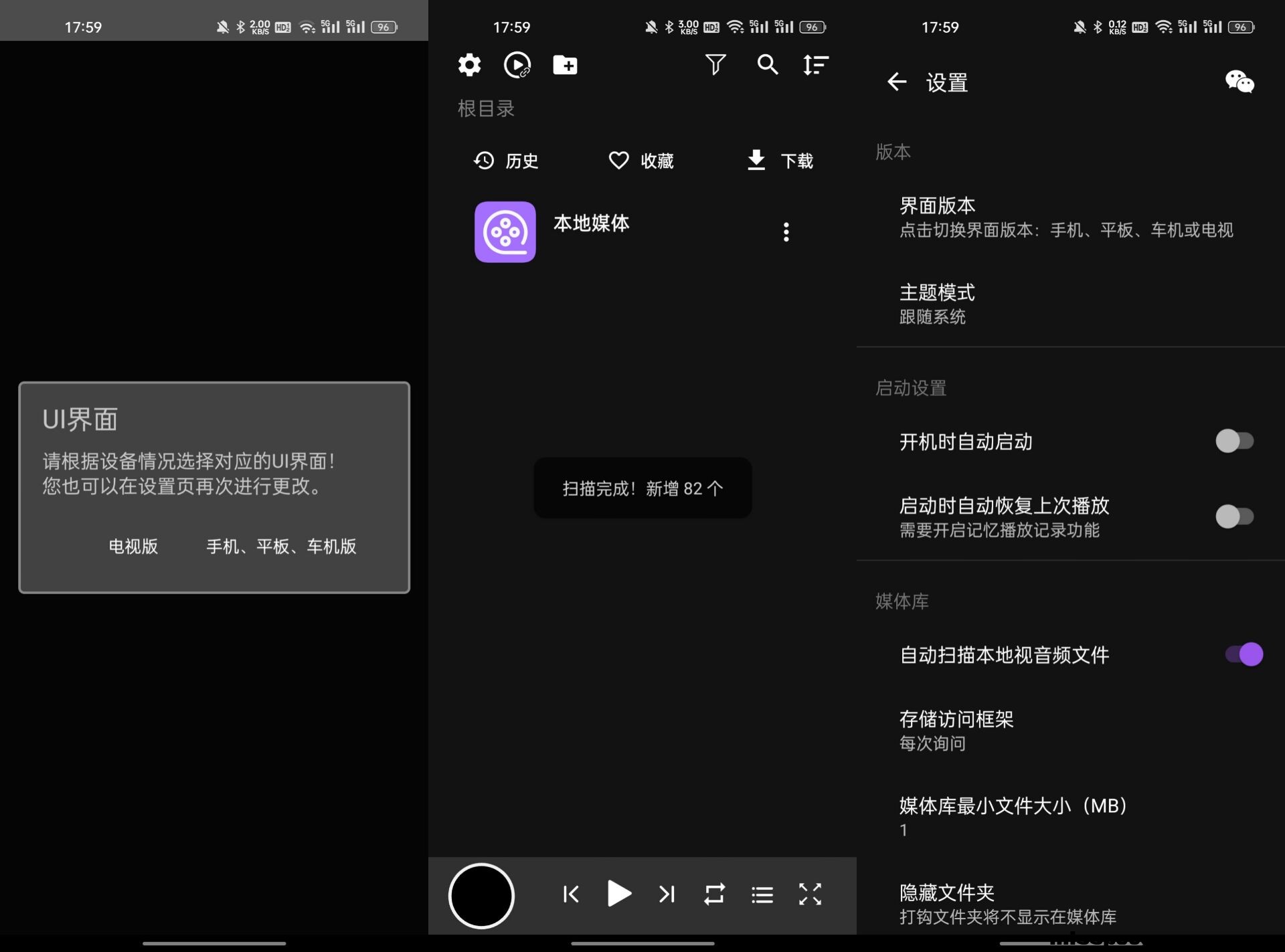The height and width of the screenshot is (952, 1285).
Task: Open 存储访问框架 option setting
Action: point(956,730)
